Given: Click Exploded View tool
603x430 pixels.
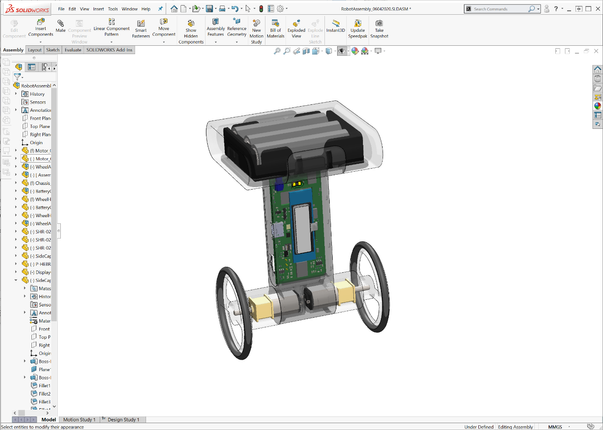Looking at the screenshot, I should [296, 29].
